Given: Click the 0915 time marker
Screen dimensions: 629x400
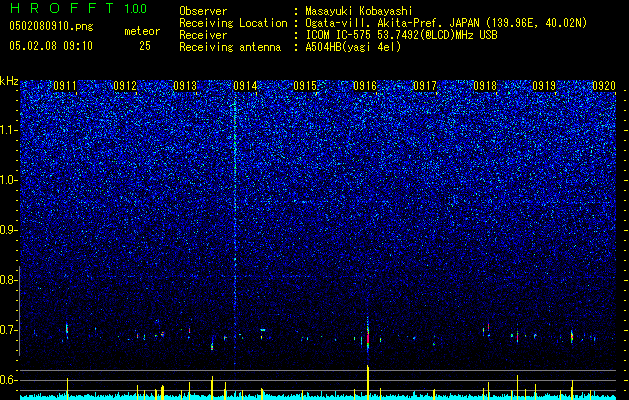Looking at the screenshot, I should [x=305, y=86].
